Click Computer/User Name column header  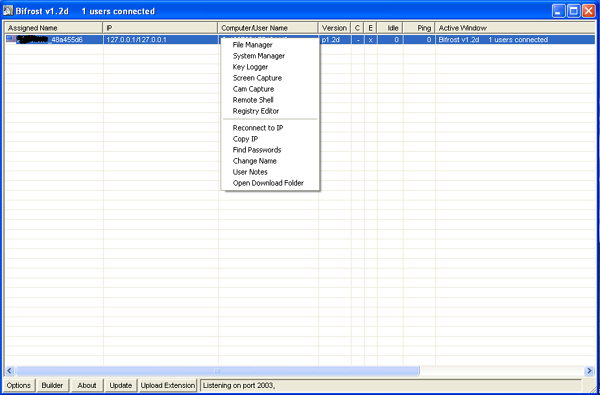(x=268, y=28)
